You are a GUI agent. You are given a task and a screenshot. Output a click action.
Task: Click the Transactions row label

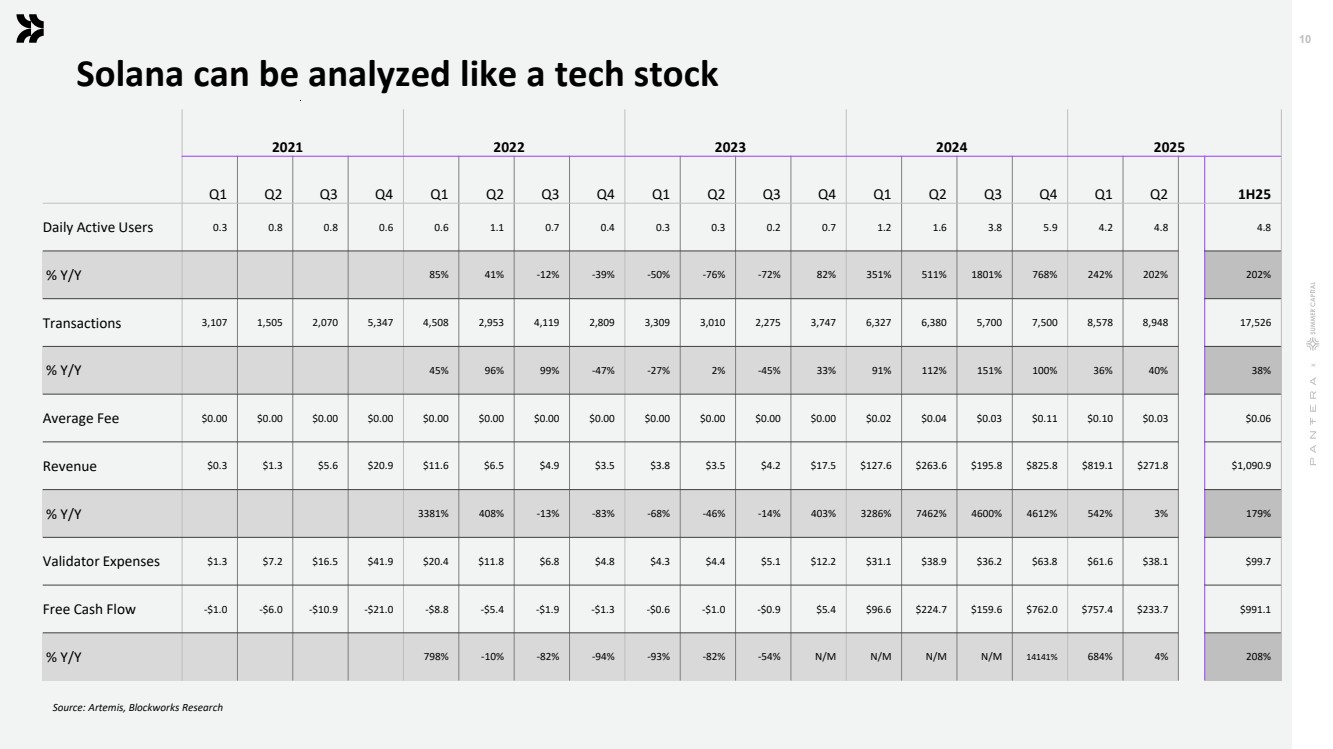(82, 323)
